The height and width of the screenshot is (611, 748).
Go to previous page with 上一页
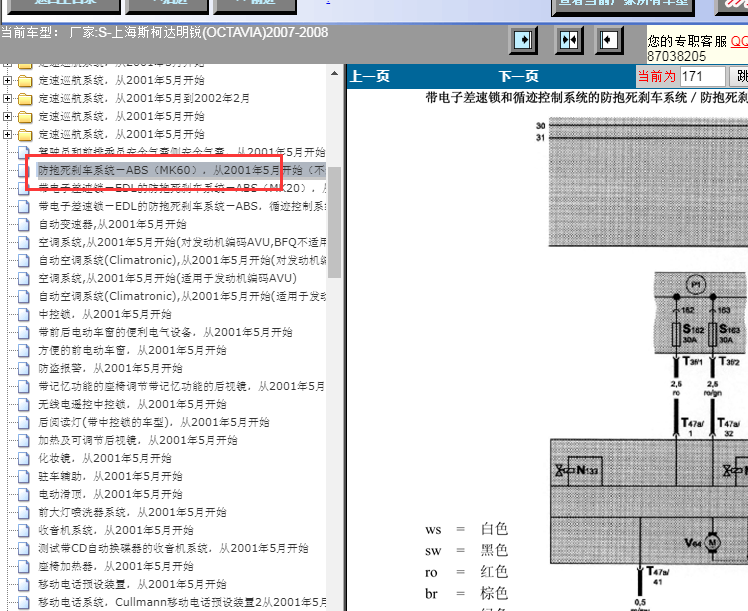pyautogui.click(x=370, y=76)
